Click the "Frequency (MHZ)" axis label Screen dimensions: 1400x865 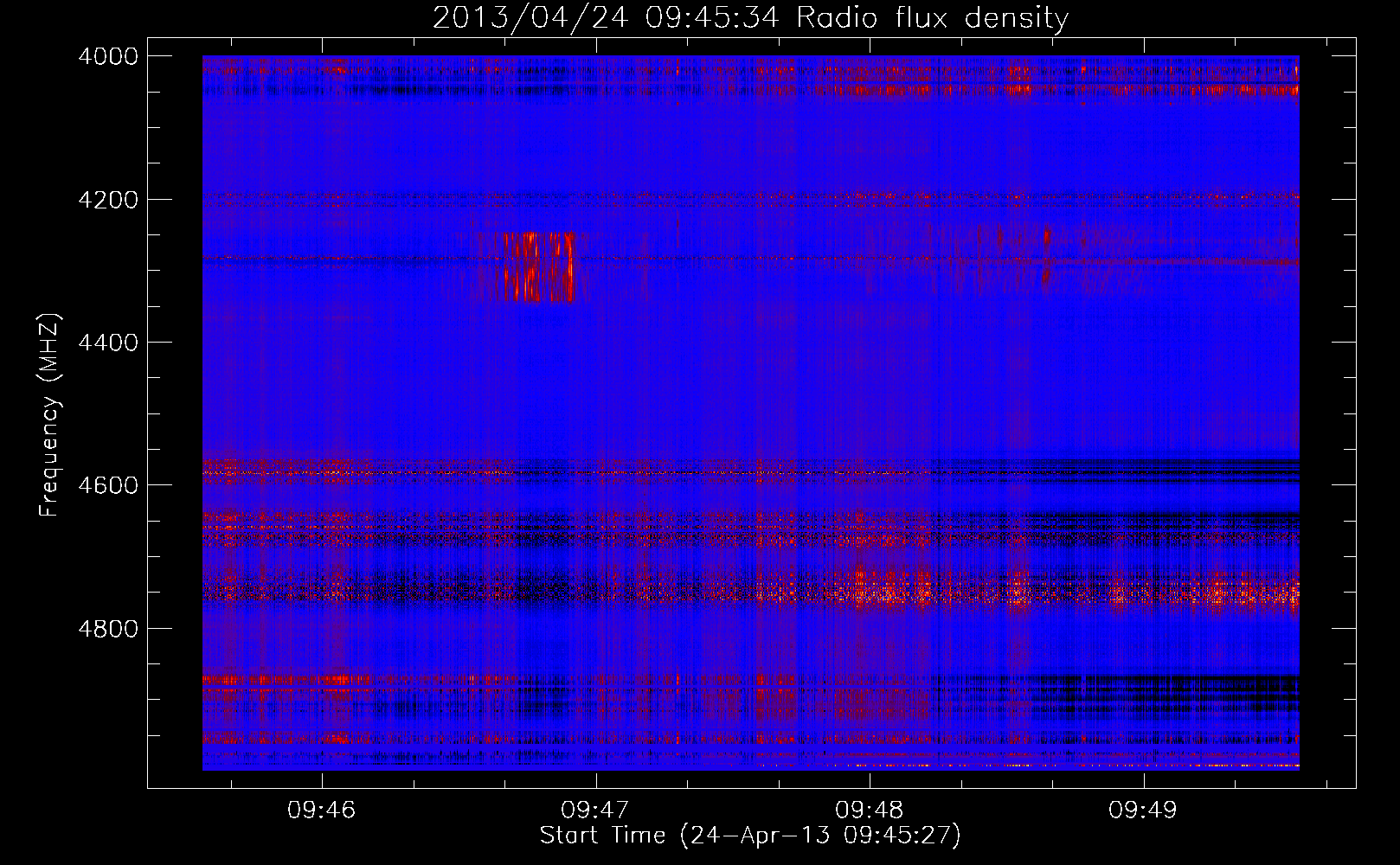point(50,415)
